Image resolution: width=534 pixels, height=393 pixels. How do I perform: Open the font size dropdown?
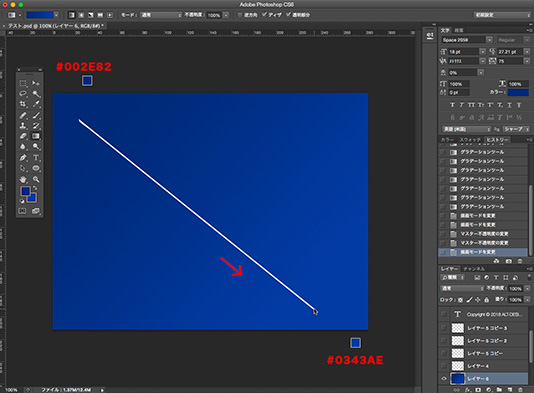(x=483, y=51)
